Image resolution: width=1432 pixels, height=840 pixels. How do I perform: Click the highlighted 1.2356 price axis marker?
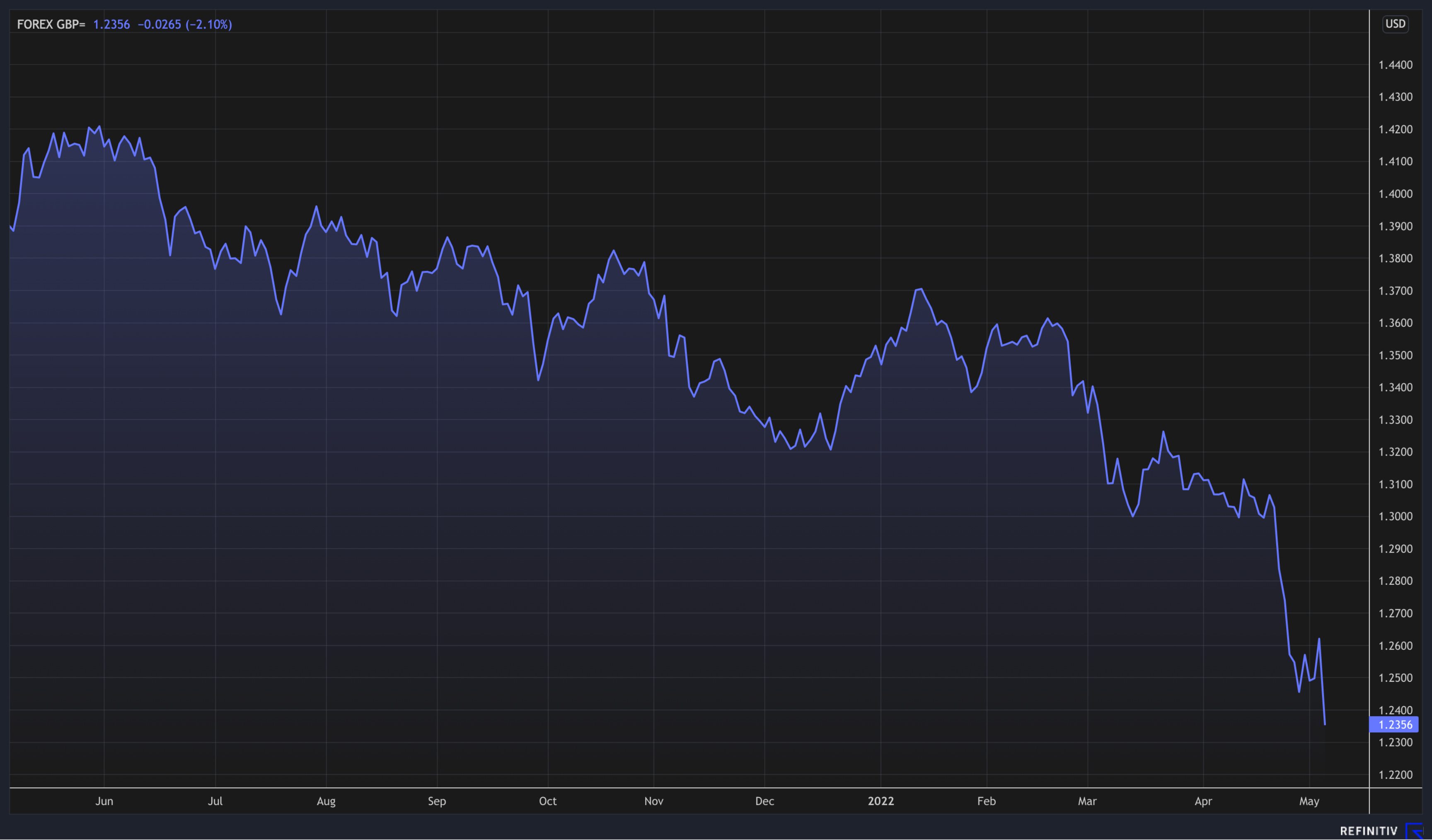pos(1394,725)
